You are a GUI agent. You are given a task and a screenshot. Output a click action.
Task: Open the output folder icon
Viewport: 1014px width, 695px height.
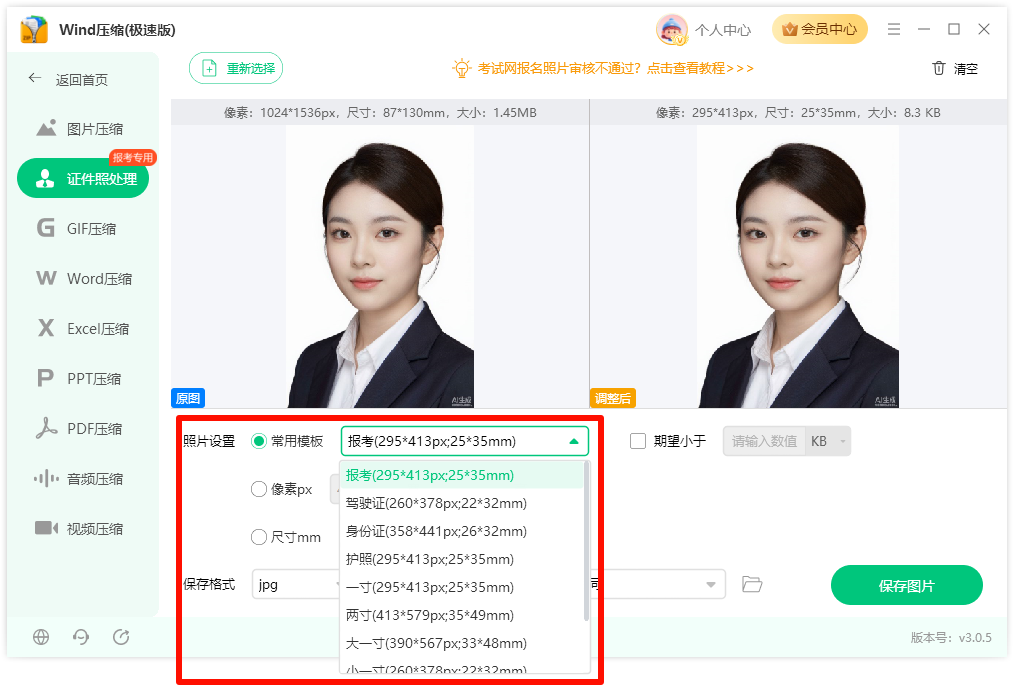tap(752, 584)
